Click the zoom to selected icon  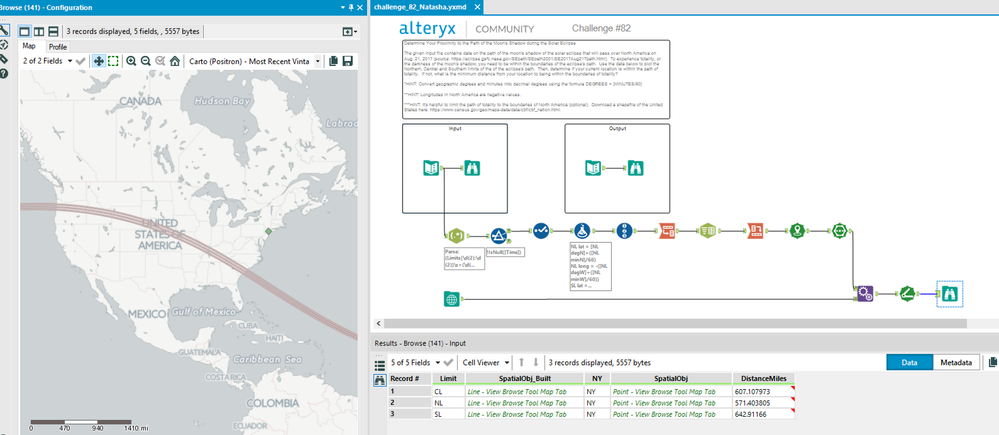pyautogui.click(x=160, y=61)
